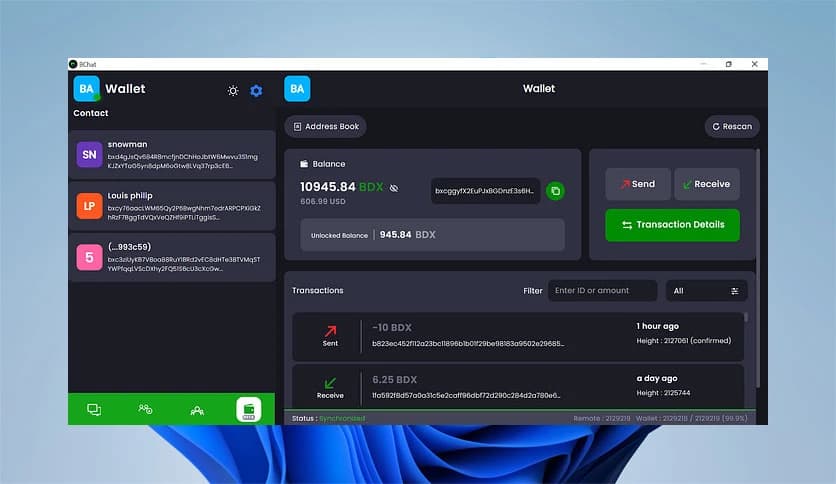This screenshot has height=484, width=836.
Task: Open Transaction Details
Action: (x=672, y=225)
